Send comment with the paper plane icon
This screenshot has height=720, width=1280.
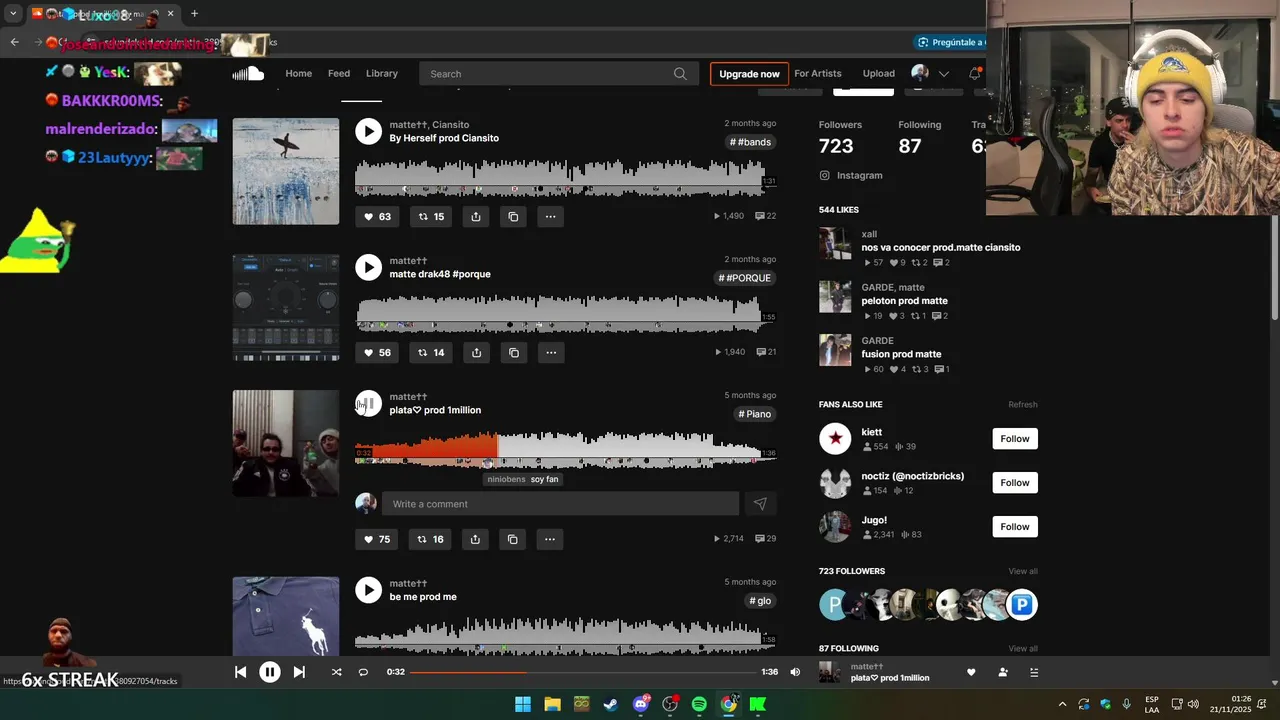click(x=760, y=504)
